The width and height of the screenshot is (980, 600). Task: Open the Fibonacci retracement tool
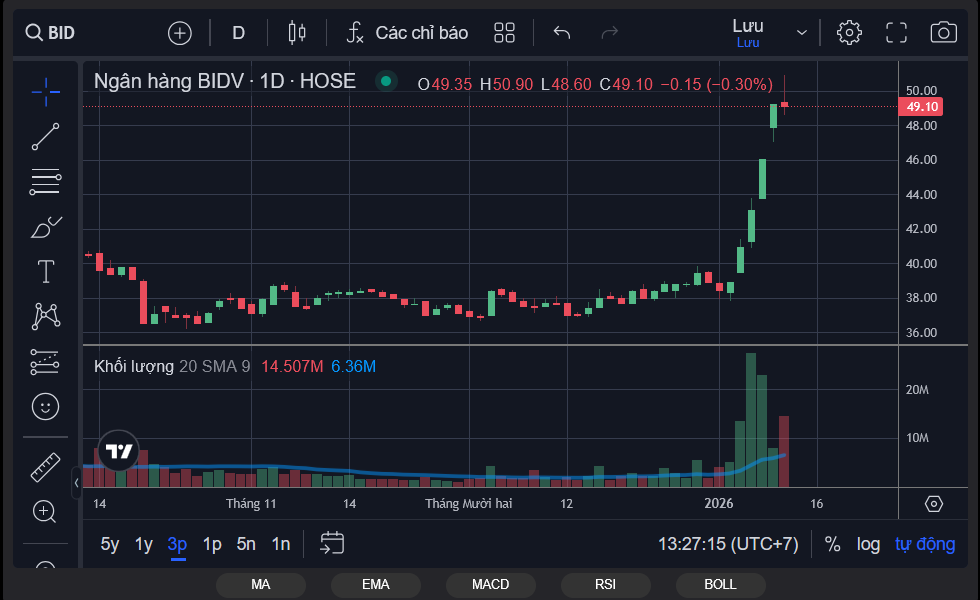coord(45,182)
